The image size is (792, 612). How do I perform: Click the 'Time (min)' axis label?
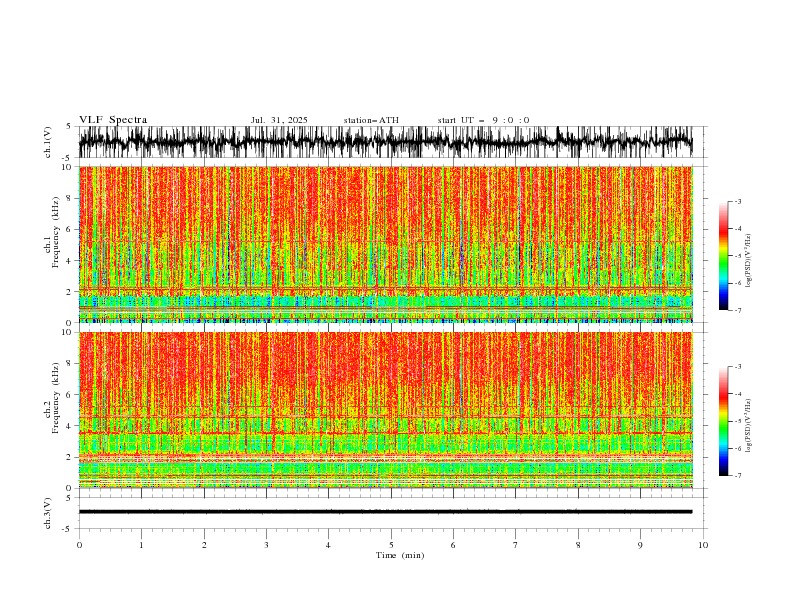(400, 555)
